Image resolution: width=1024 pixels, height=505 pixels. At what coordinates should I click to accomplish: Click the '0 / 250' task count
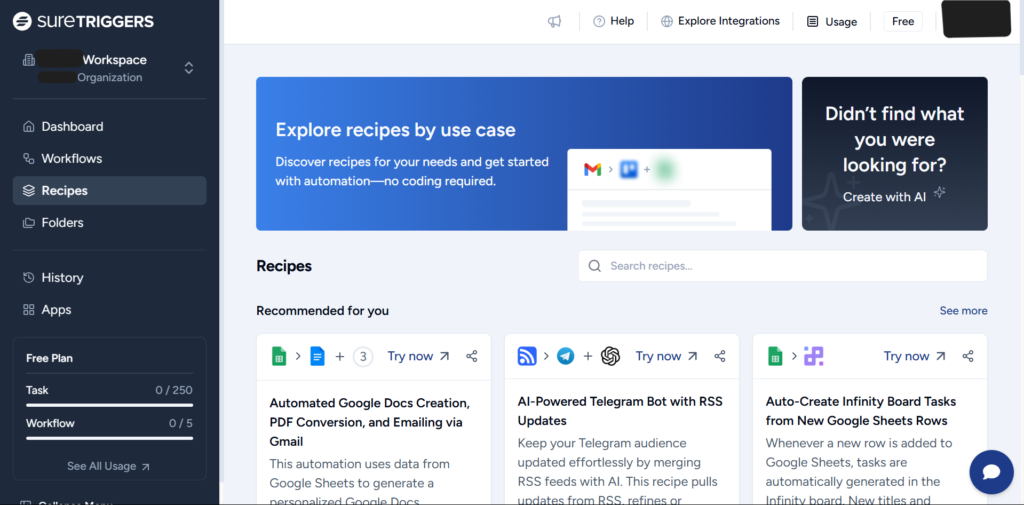coord(174,390)
